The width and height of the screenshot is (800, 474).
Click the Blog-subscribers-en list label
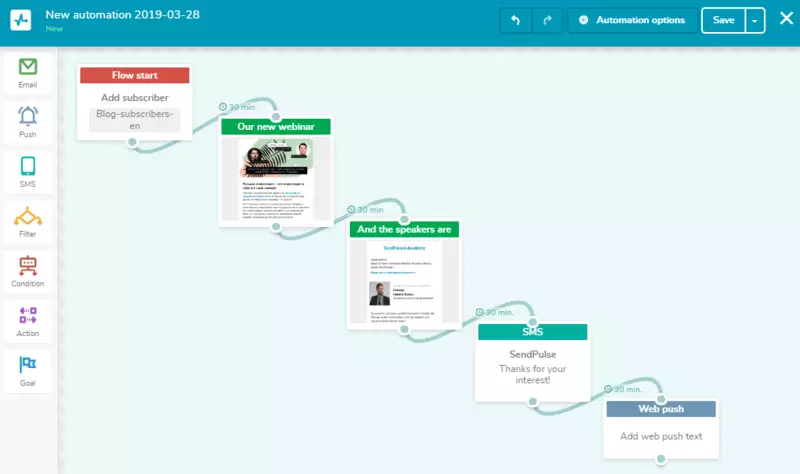pyautogui.click(x=135, y=120)
